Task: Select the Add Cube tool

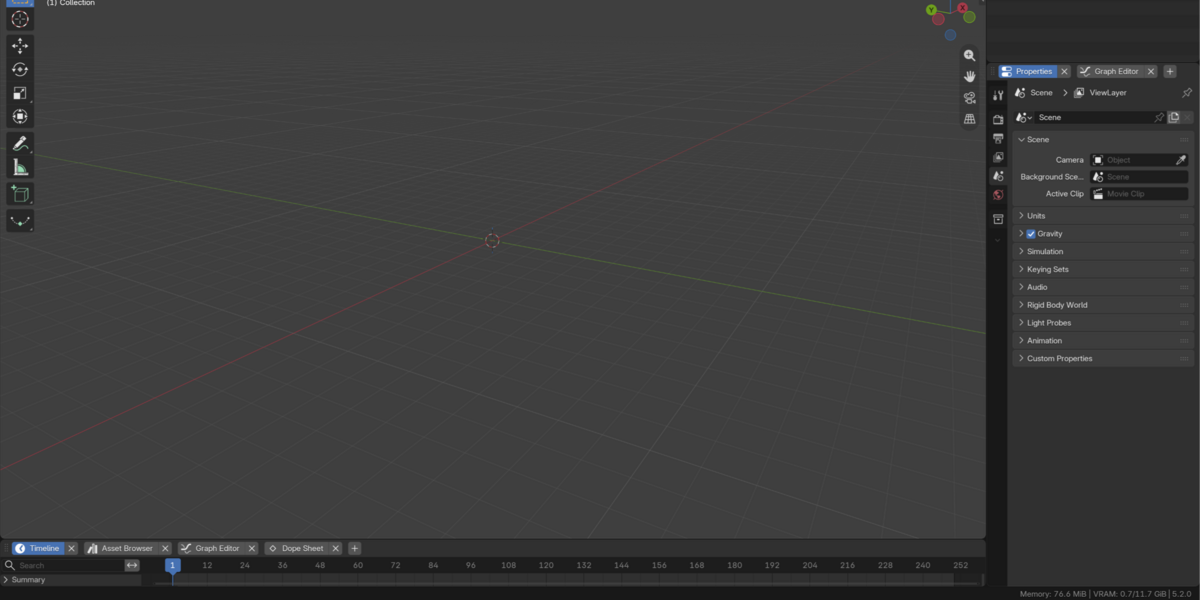Action: click(x=20, y=194)
